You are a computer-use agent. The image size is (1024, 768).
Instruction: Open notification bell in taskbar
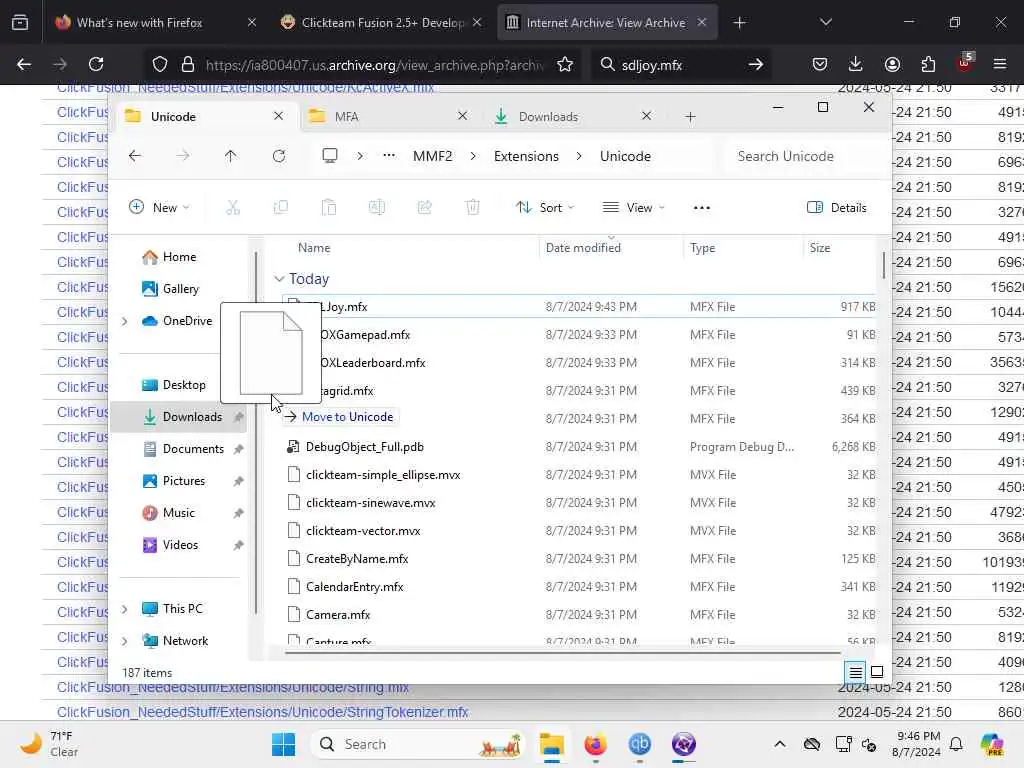coord(956,744)
